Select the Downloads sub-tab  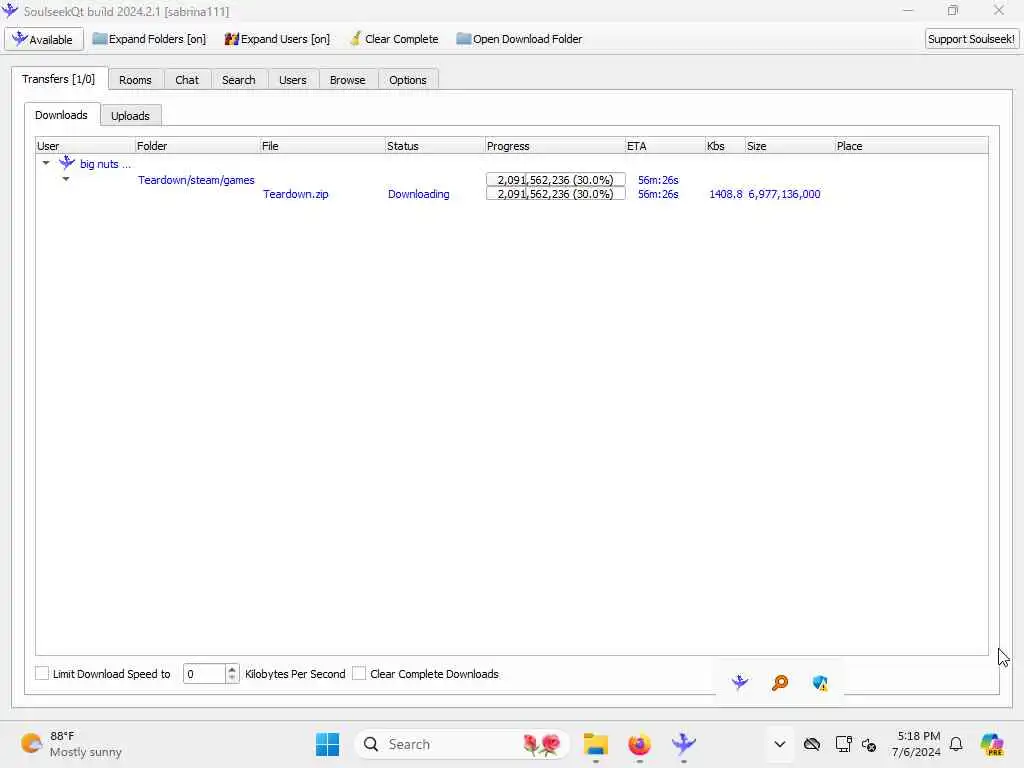[x=61, y=115]
